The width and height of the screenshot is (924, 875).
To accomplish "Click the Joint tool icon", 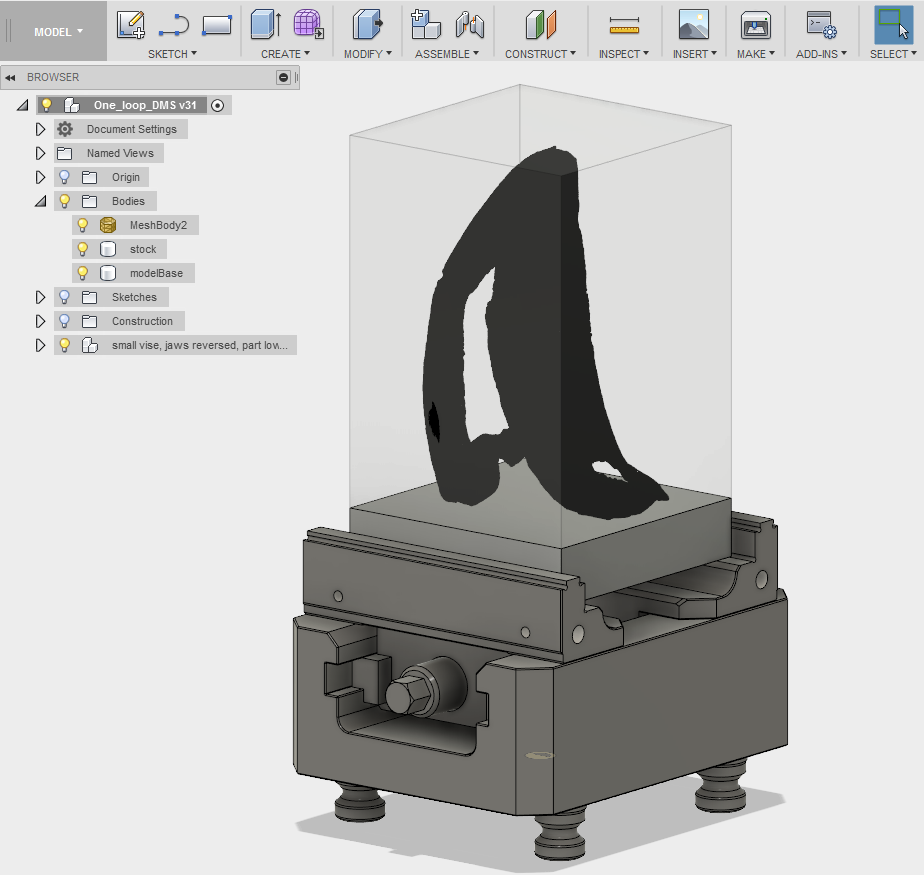I will tap(470, 25).
